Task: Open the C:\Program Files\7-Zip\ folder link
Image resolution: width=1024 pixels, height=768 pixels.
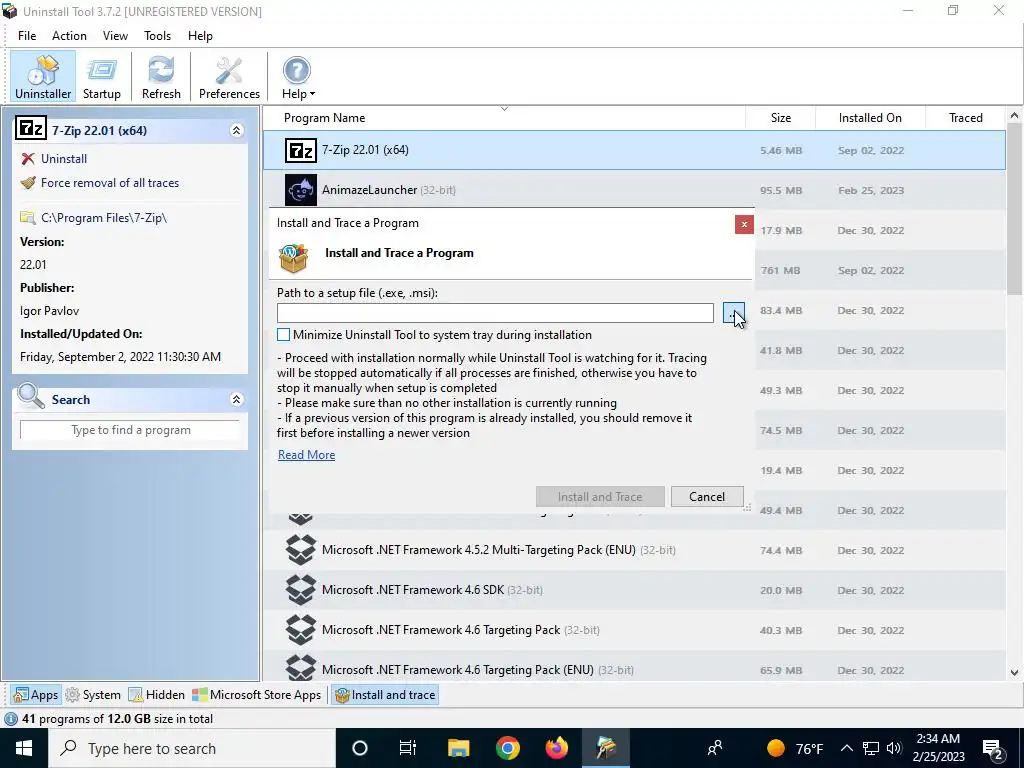Action: coord(104,217)
